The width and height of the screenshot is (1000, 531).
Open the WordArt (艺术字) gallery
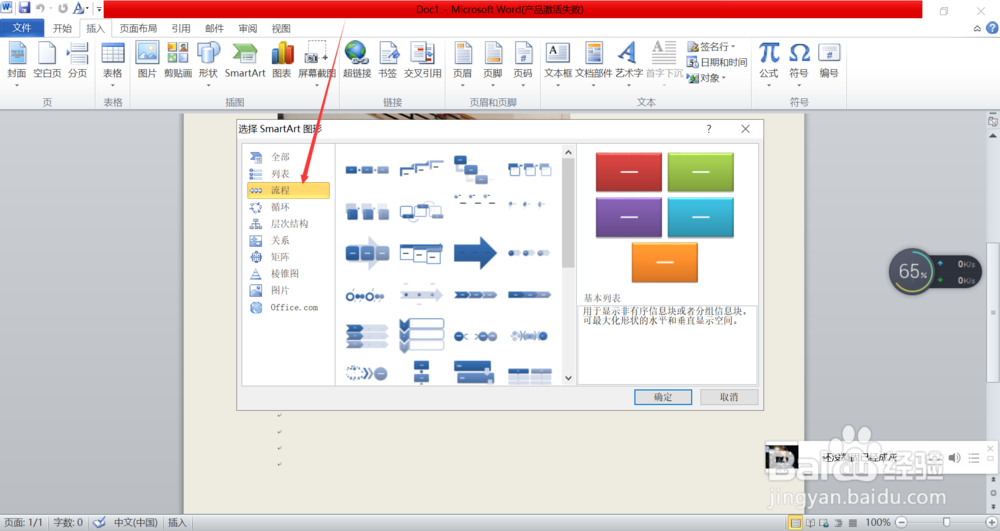click(x=629, y=63)
